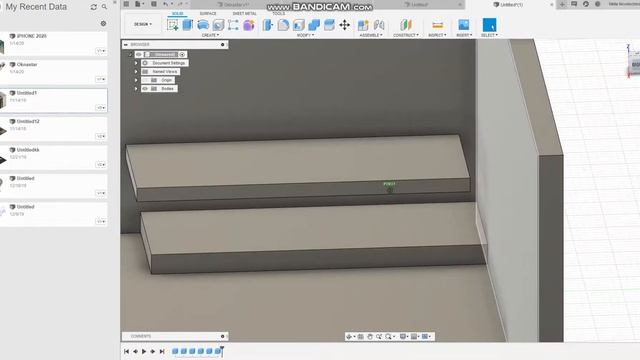Open the Select dropdown menu
This screenshot has width=640, height=360.
489,36
